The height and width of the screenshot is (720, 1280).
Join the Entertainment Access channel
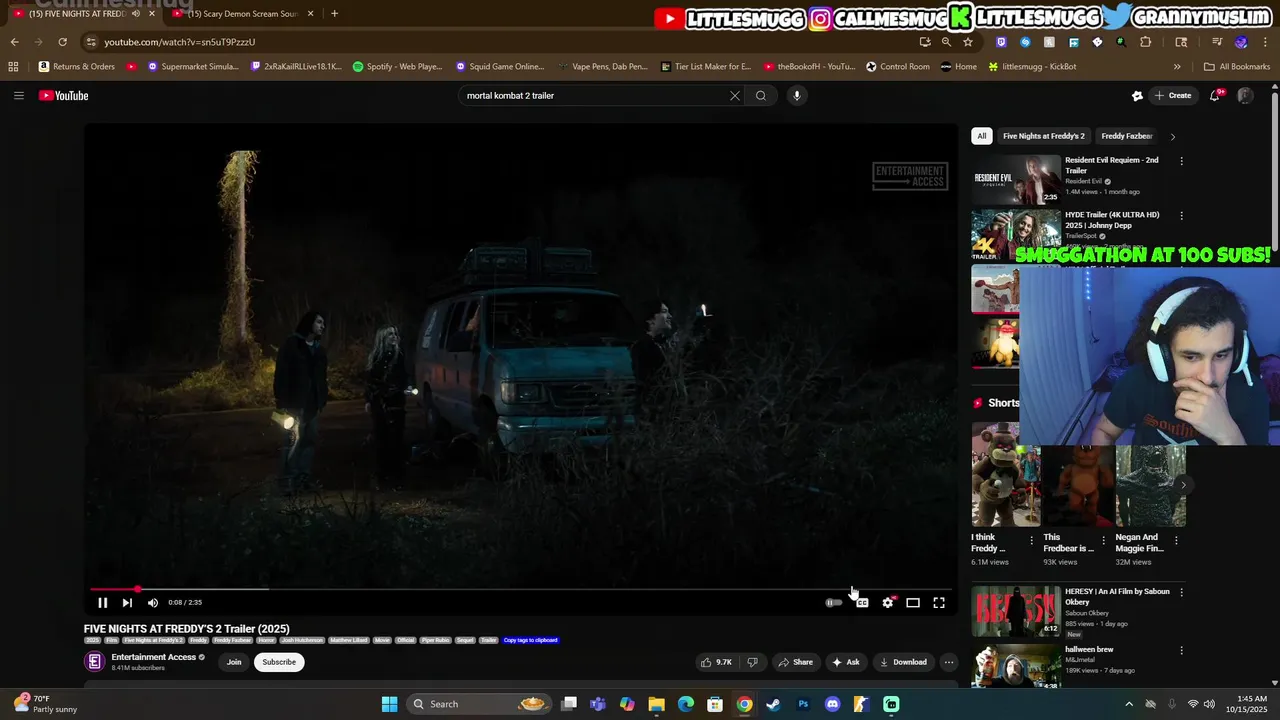(234, 662)
